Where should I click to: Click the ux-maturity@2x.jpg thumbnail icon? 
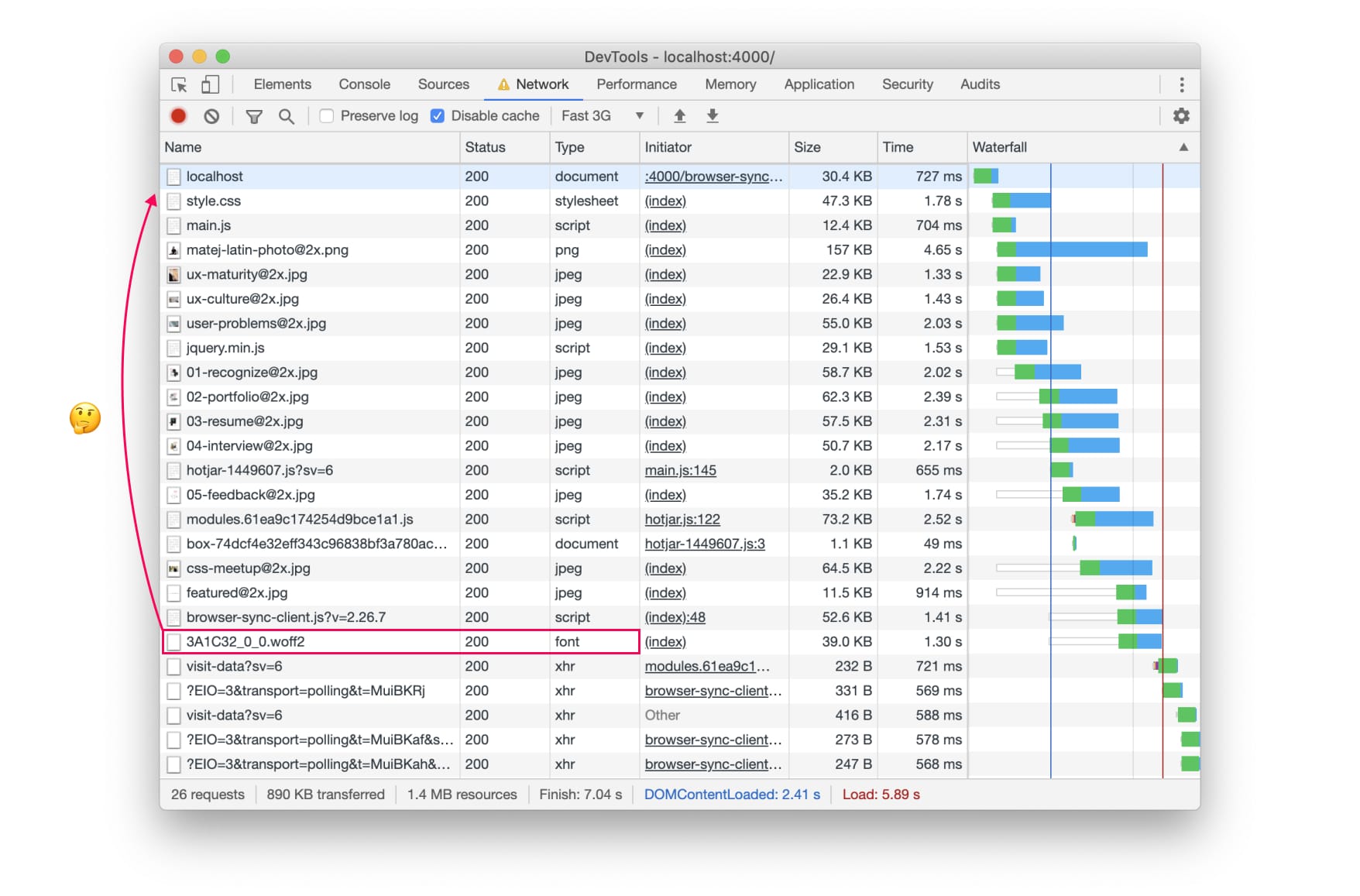point(173,275)
